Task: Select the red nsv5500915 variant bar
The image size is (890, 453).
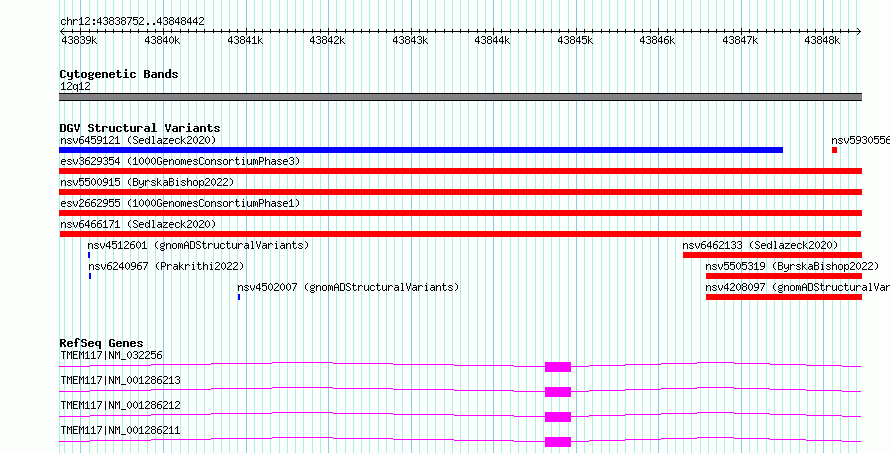Action: point(460,192)
